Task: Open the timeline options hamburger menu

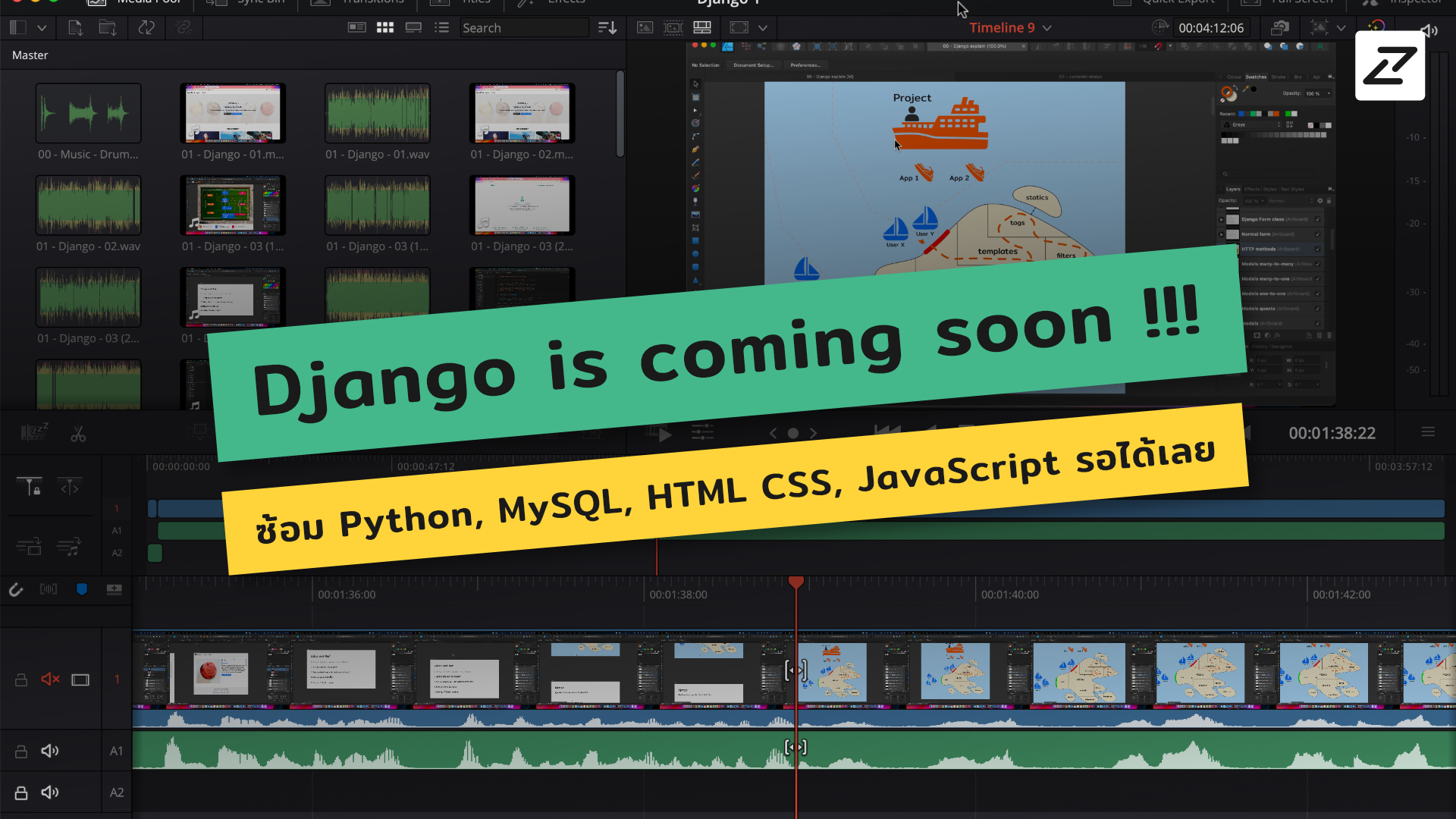Action: tap(1428, 432)
